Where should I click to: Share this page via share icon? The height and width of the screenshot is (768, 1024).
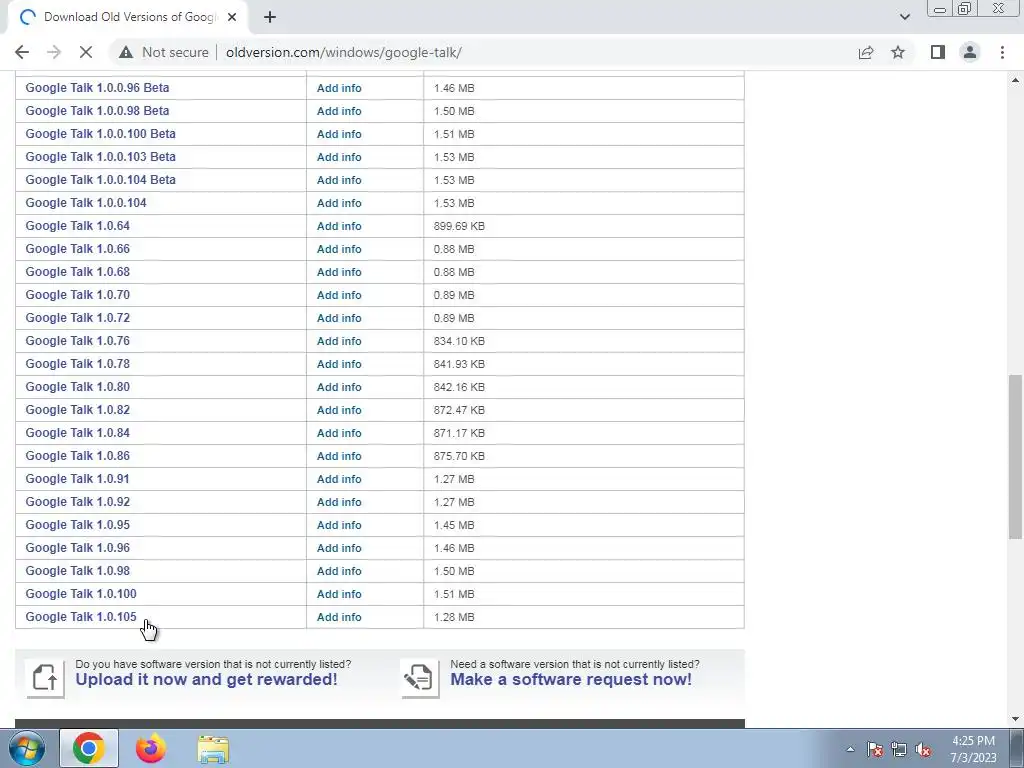coord(866,52)
